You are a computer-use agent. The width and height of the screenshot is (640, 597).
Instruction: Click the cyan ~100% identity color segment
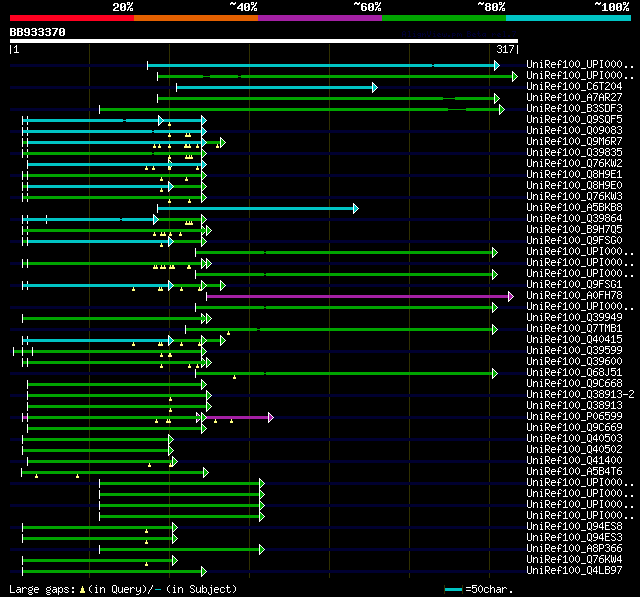568,18
